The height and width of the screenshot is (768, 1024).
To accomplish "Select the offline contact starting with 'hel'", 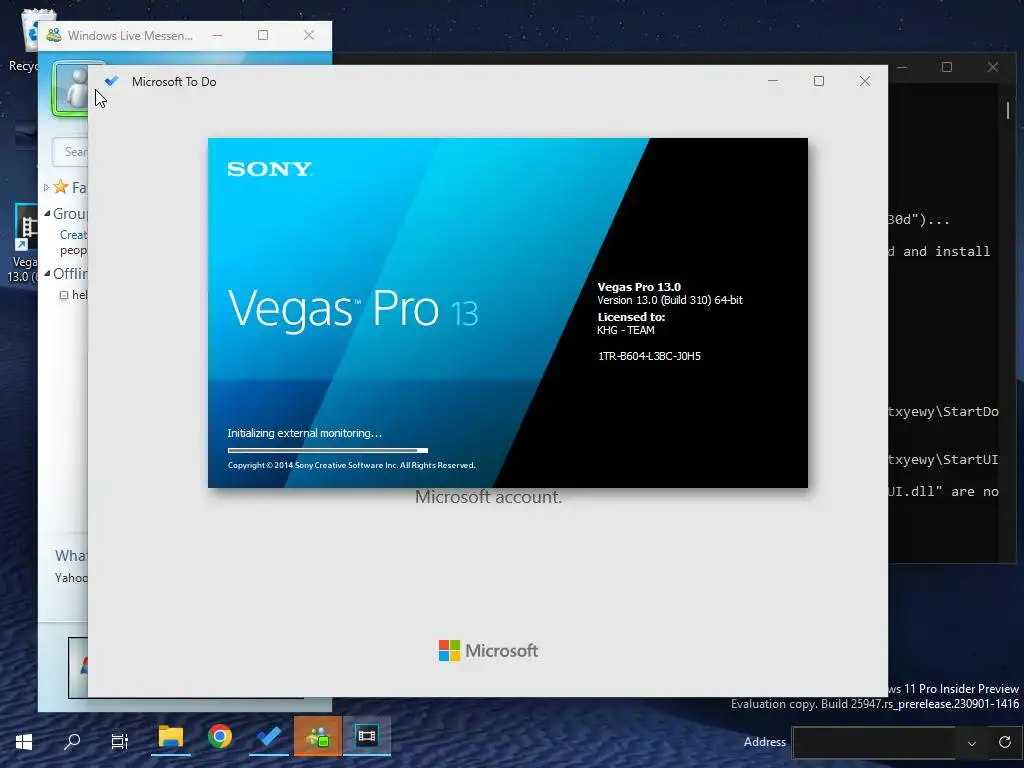I will 73,295.
